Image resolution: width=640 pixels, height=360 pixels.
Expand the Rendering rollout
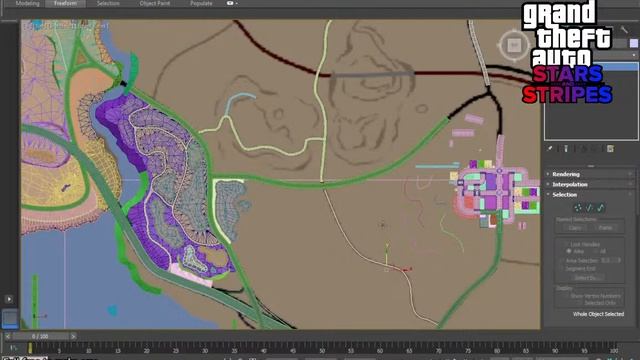pos(566,174)
